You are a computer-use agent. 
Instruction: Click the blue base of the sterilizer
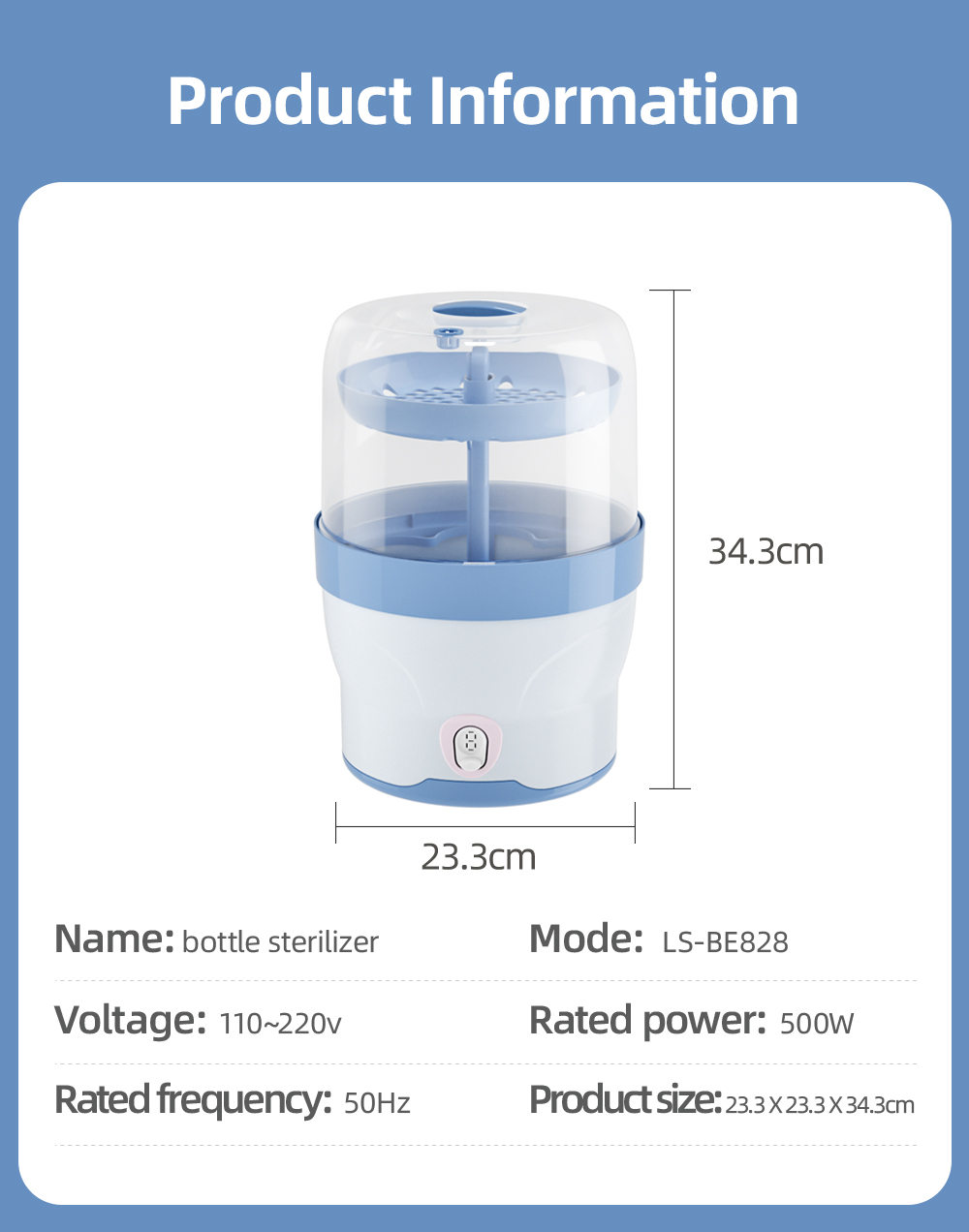(x=481, y=785)
